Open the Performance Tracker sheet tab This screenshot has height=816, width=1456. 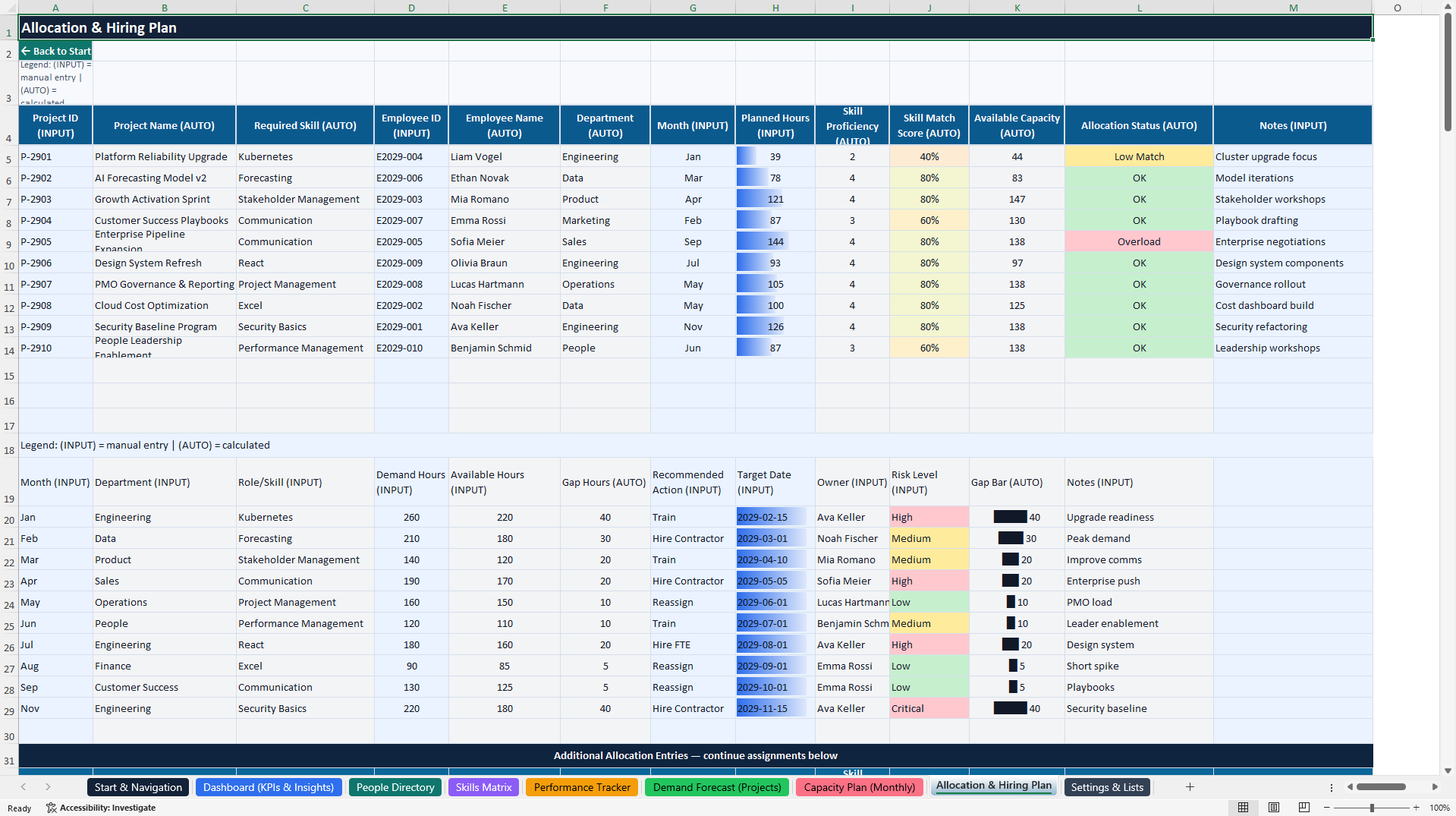point(582,787)
